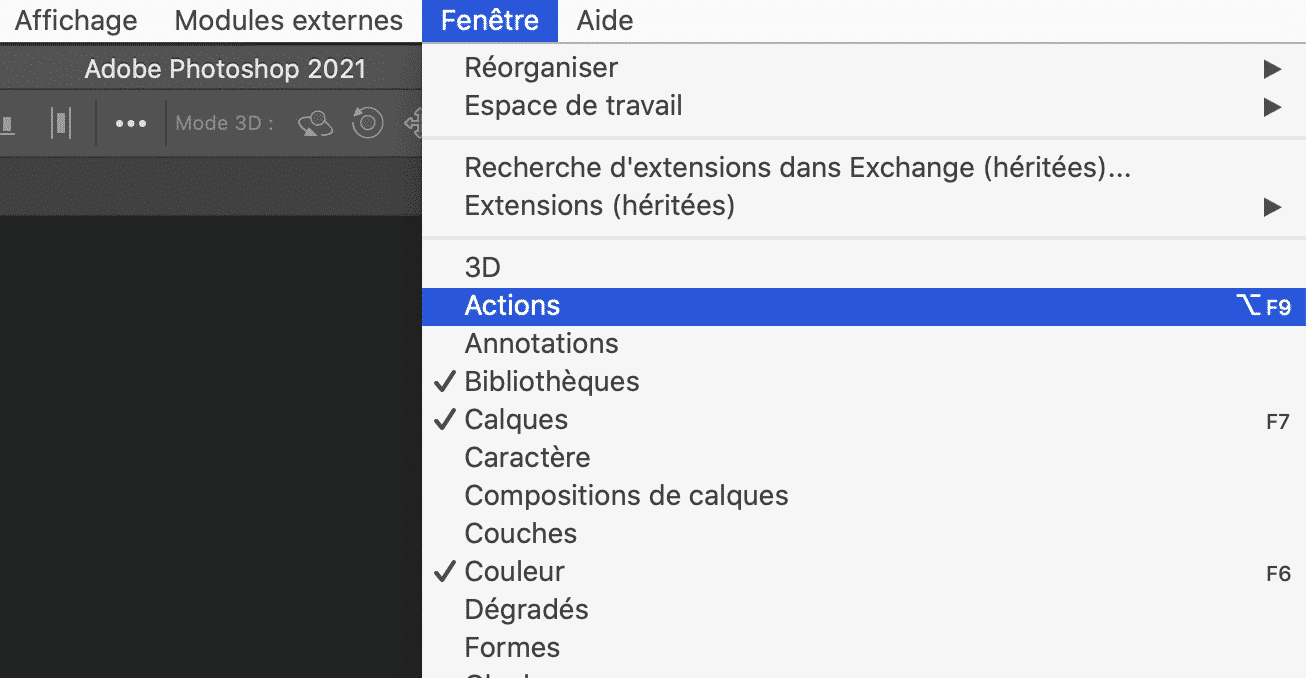Open the Dégradés panel
The image size is (1306, 678).
tap(526, 609)
